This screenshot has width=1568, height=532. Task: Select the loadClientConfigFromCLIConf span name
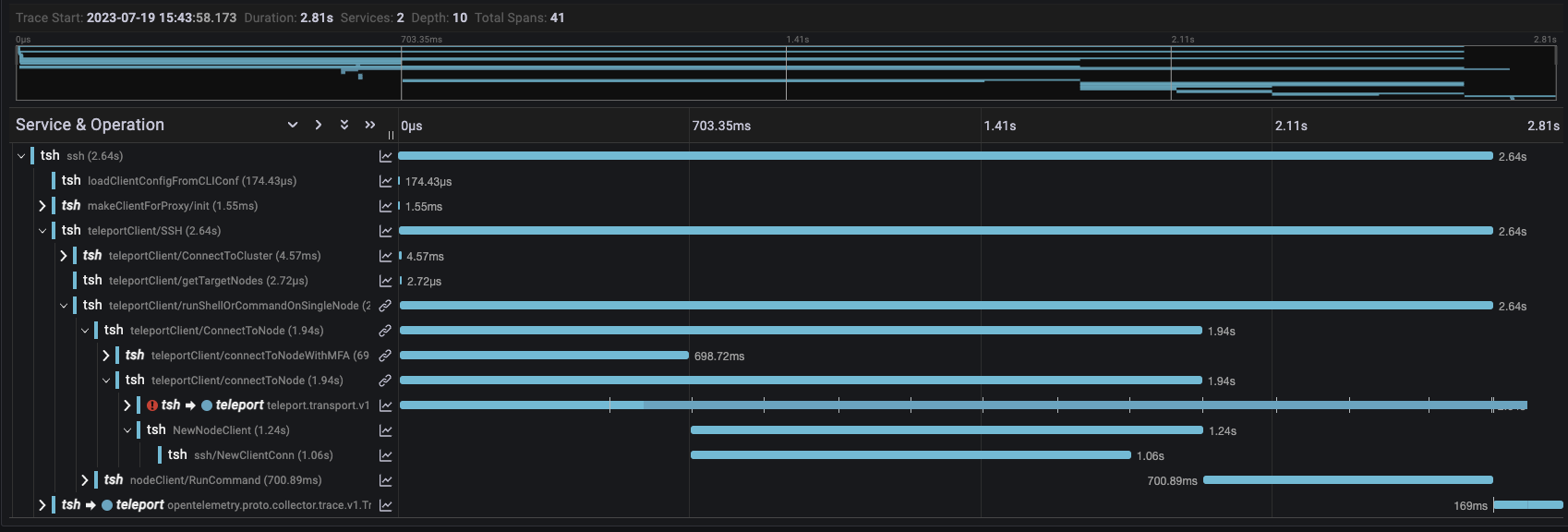192,181
